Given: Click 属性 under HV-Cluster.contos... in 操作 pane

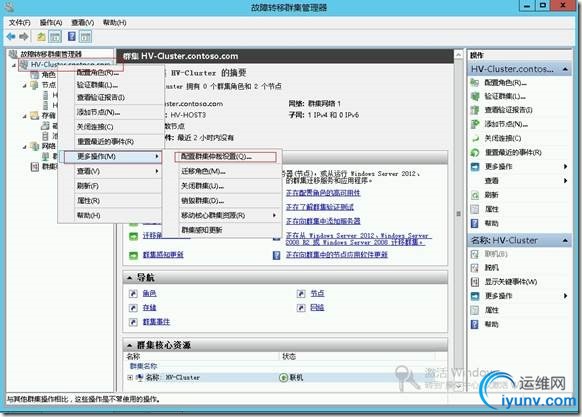Looking at the screenshot, I should [491, 209].
